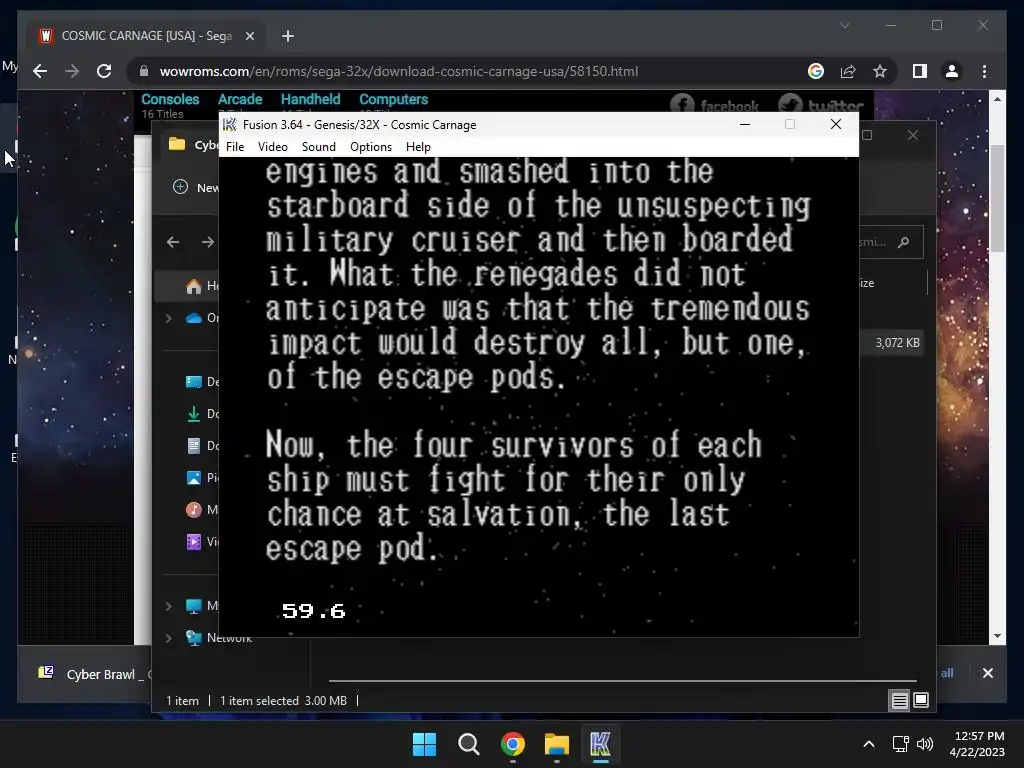Select Network in Explorer sidebar
This screenshot has height=768, width=1024.
point(219,638)
